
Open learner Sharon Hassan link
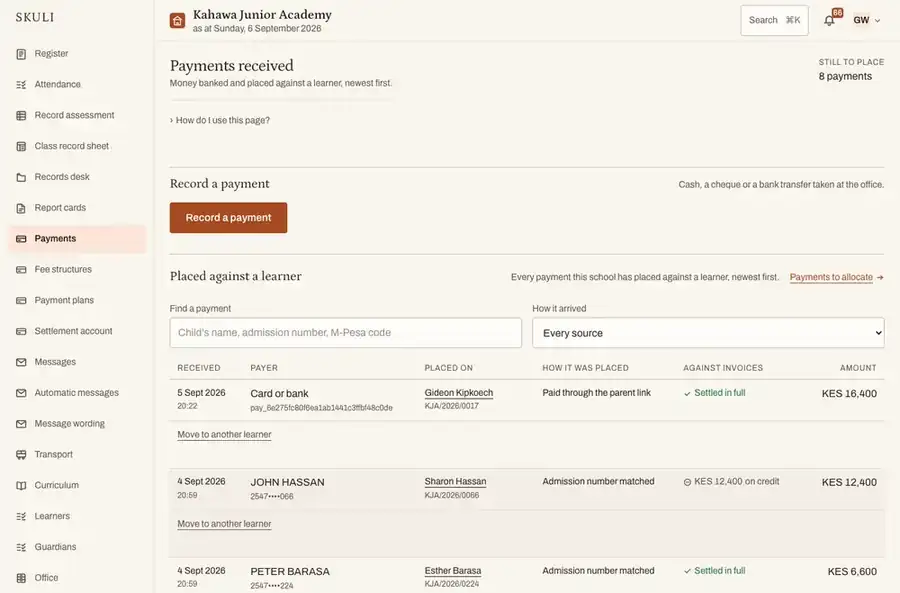pos(455,481)
